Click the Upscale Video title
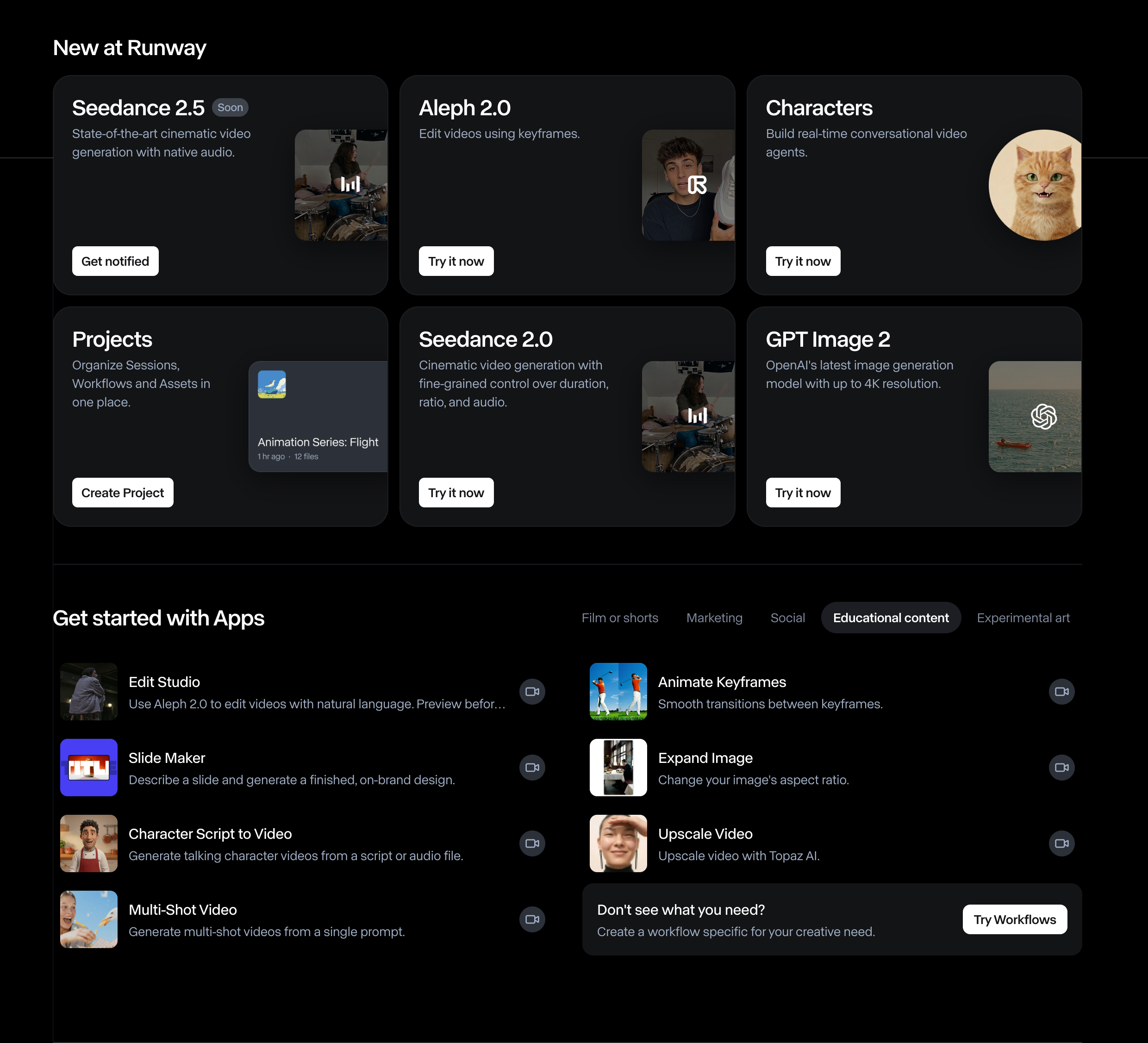The width and height of the screenshot is (1148, 1043). point(705,833)
